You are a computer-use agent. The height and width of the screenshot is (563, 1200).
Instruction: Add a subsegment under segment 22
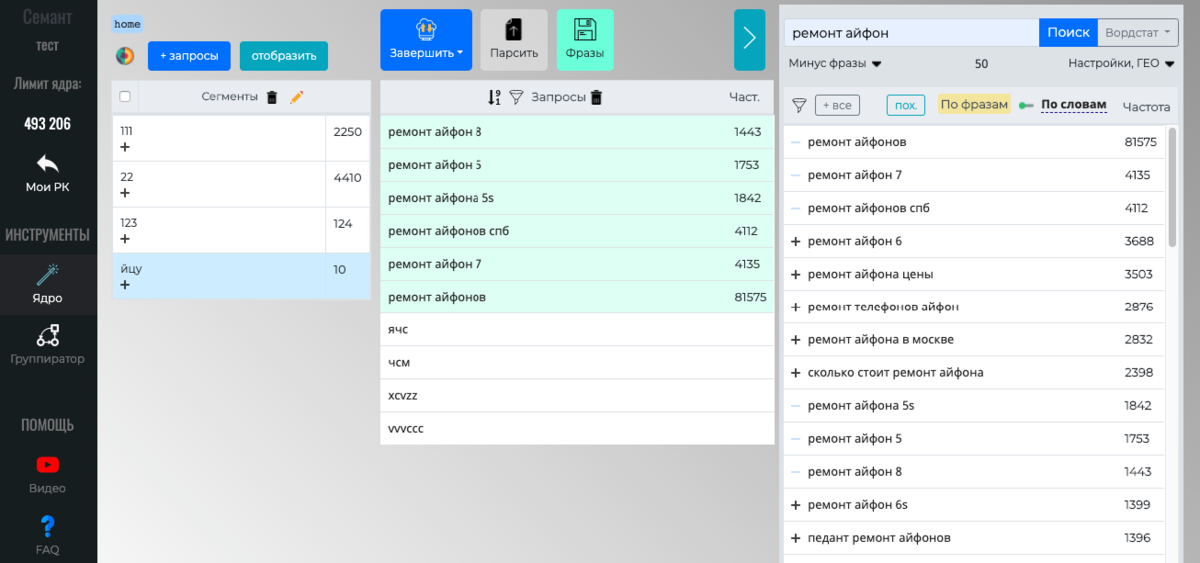coord(125,193)
